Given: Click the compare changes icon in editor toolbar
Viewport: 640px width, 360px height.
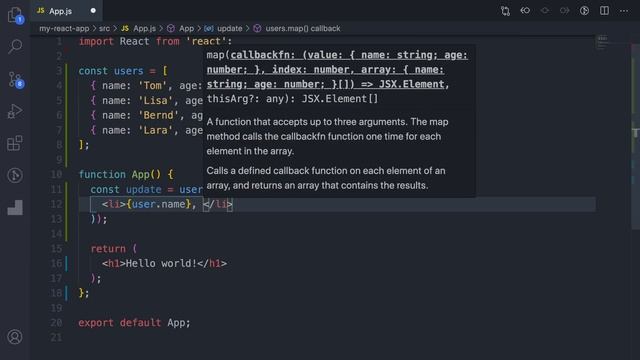Looking at the screenshot, I should coord(505,11).
